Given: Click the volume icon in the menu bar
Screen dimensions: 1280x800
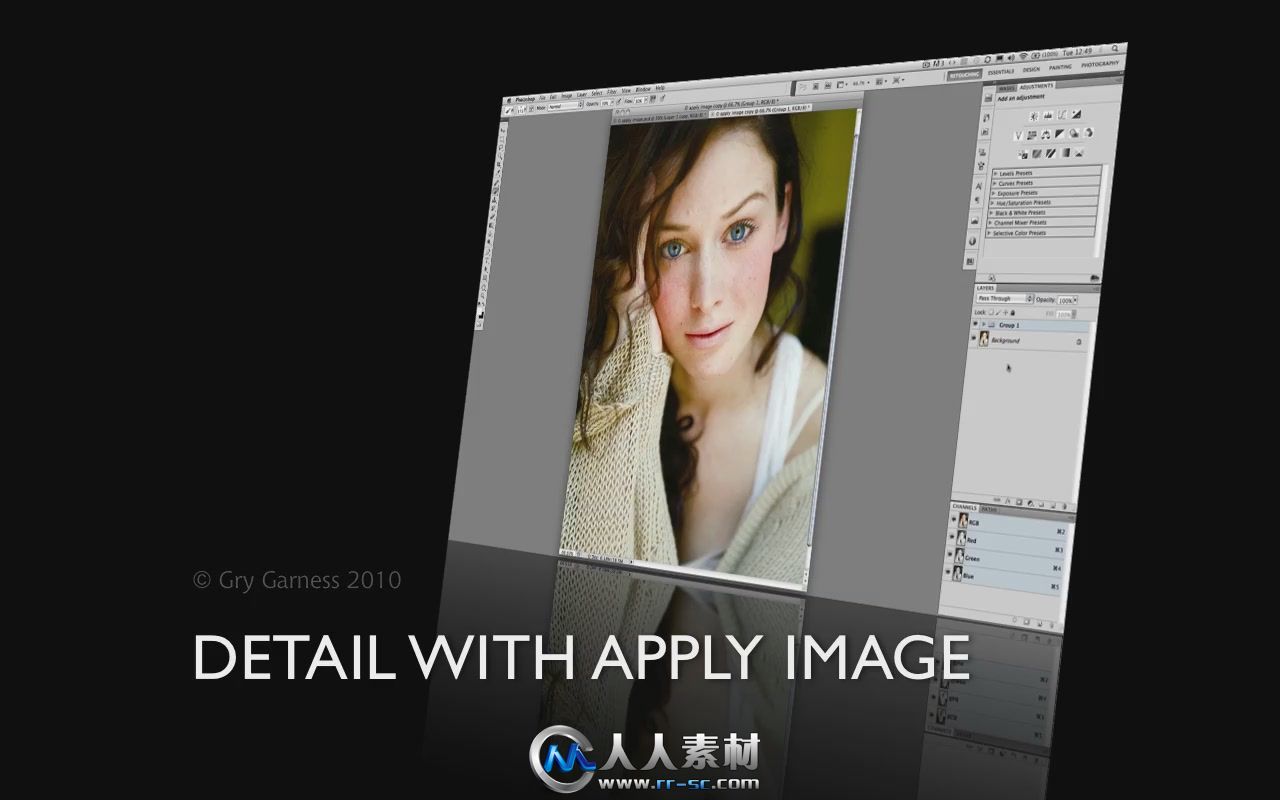Looking at the screenshot, I should click(1011, 58).
